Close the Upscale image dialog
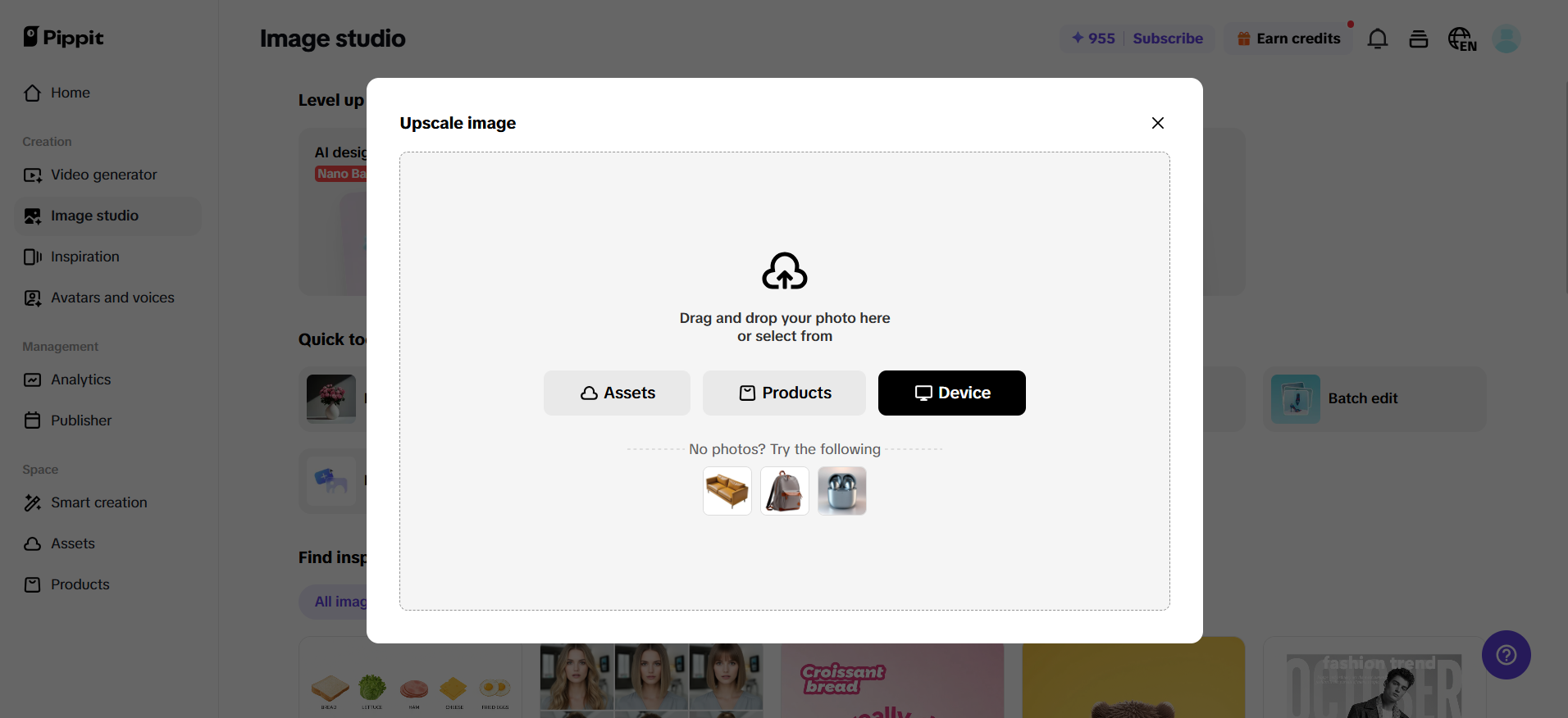Viewport: 1568px width, 718px height. [1157, 123]
